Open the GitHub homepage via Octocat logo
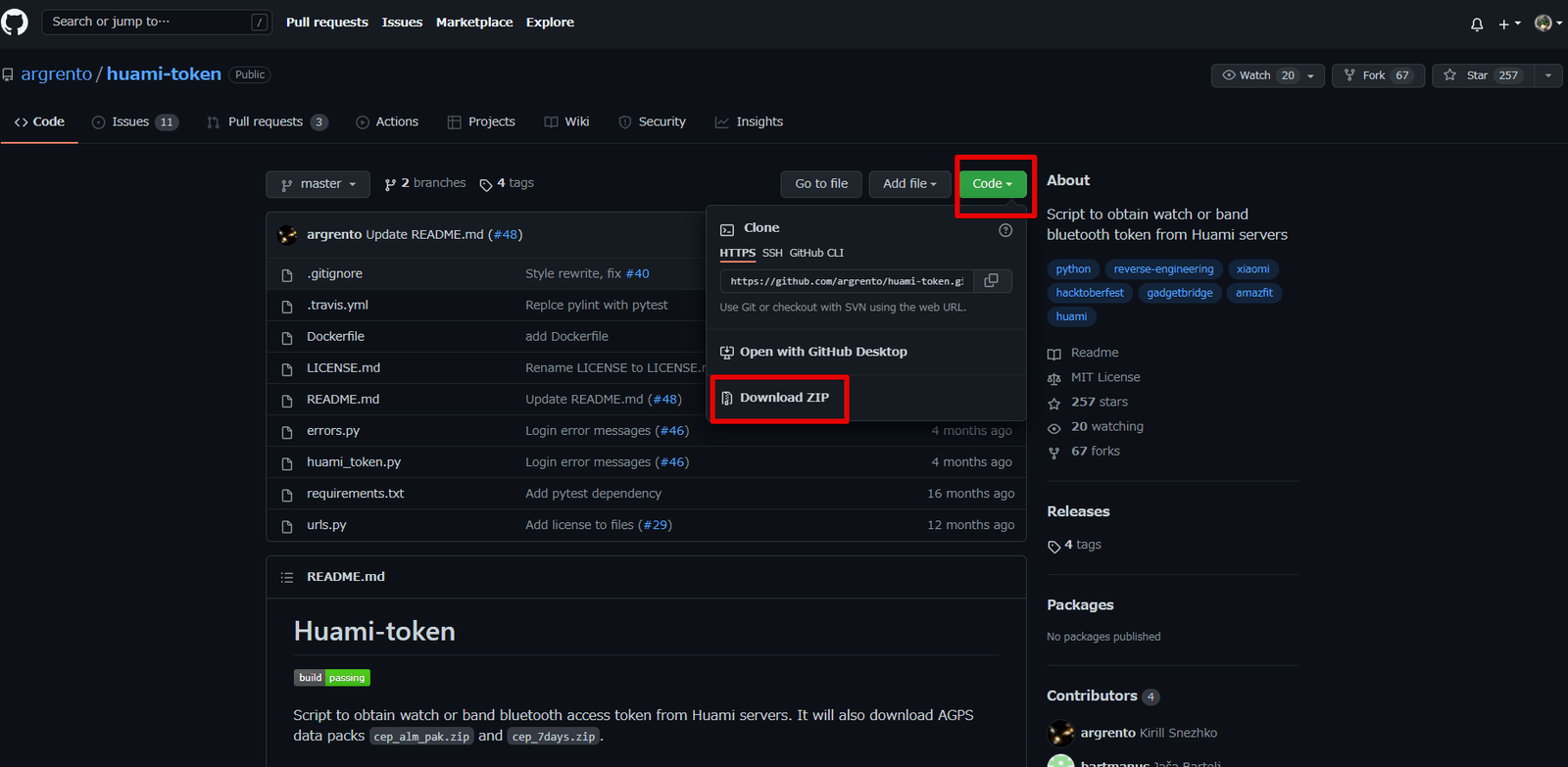The width and height of the screenshot is (1568, 767). (x=15, y=22)
